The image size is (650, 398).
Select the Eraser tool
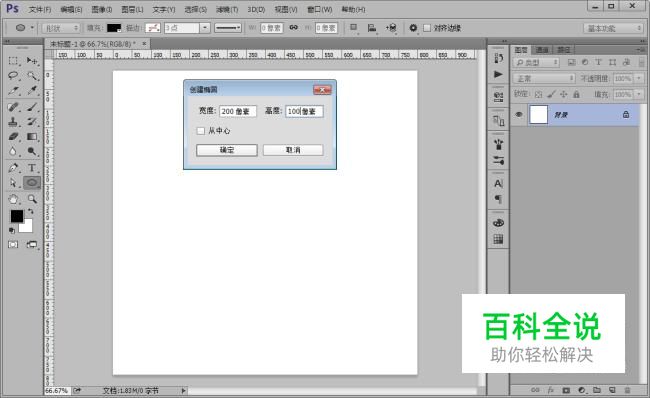tap(13, 136)
